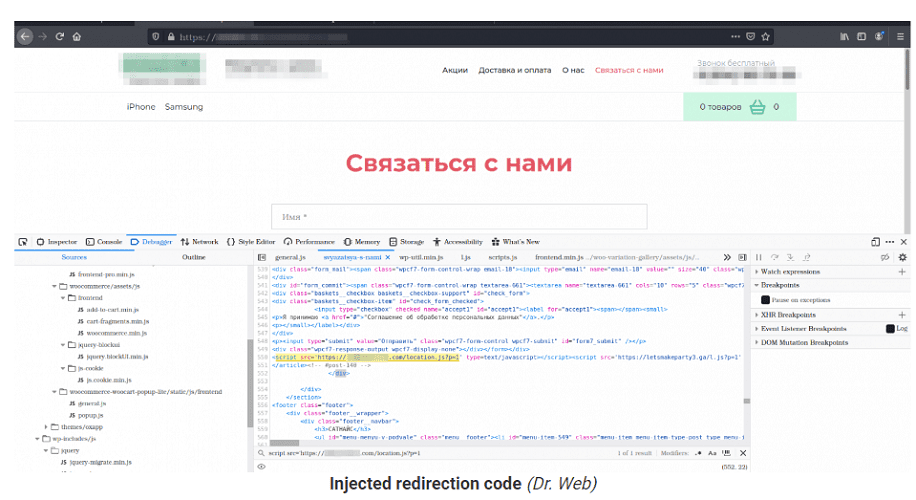The width and height of the screenshot is (916, 500).
Task: Open the wp-util.min.js source tab
Action: (x=421, y=257)
